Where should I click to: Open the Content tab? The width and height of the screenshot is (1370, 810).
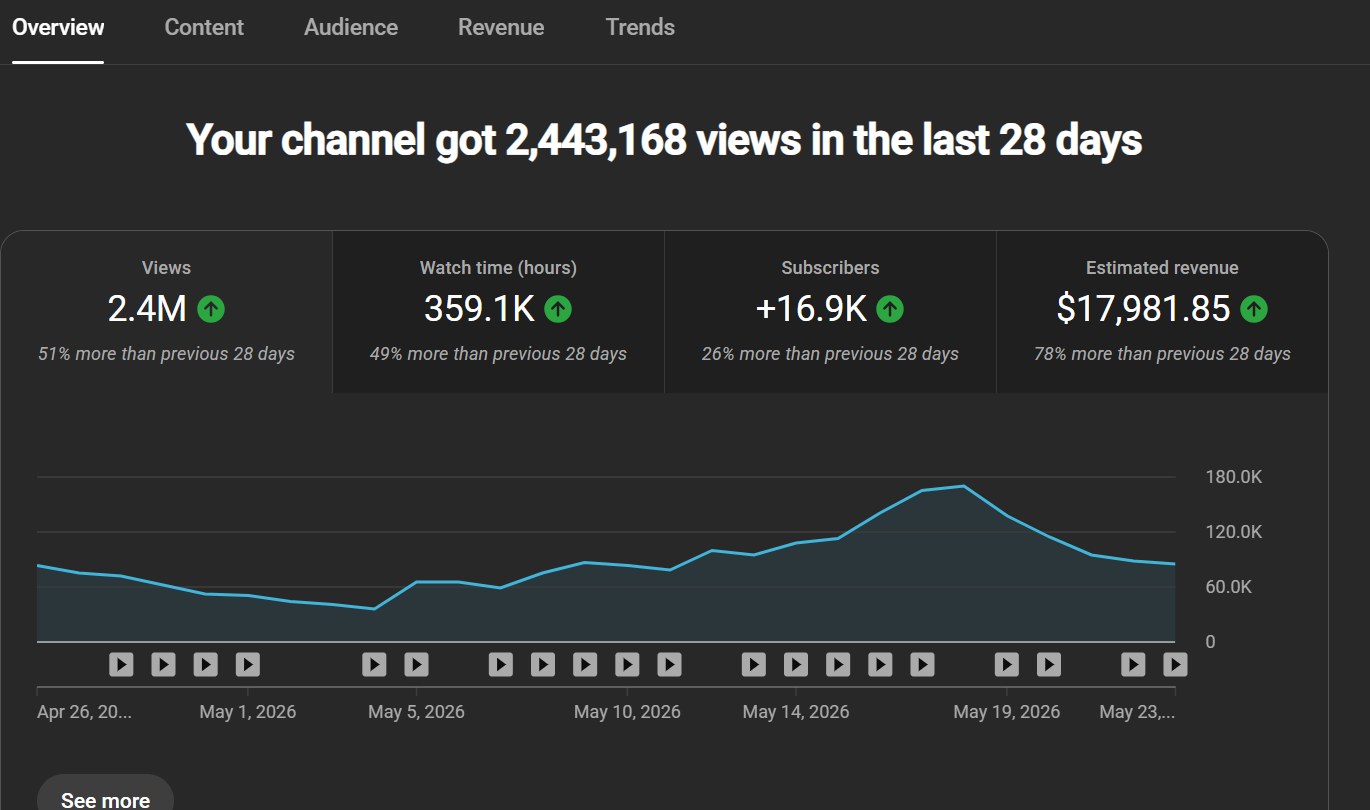coord(204,27)
